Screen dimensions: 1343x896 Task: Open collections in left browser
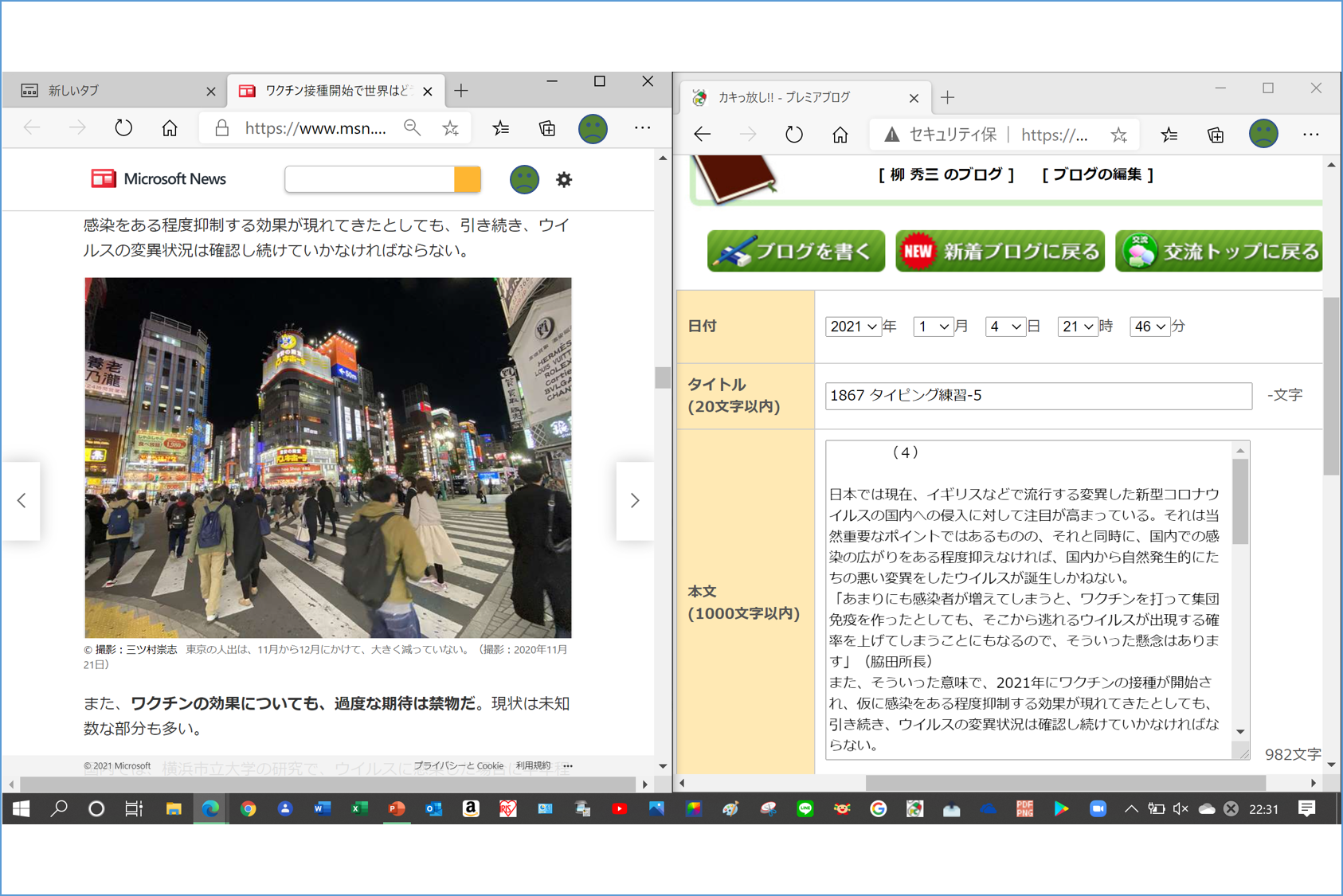(547, 128)
